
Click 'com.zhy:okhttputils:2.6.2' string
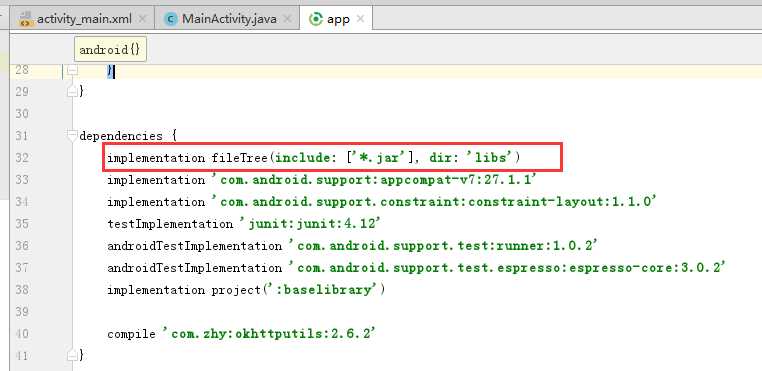click(269, 334)
